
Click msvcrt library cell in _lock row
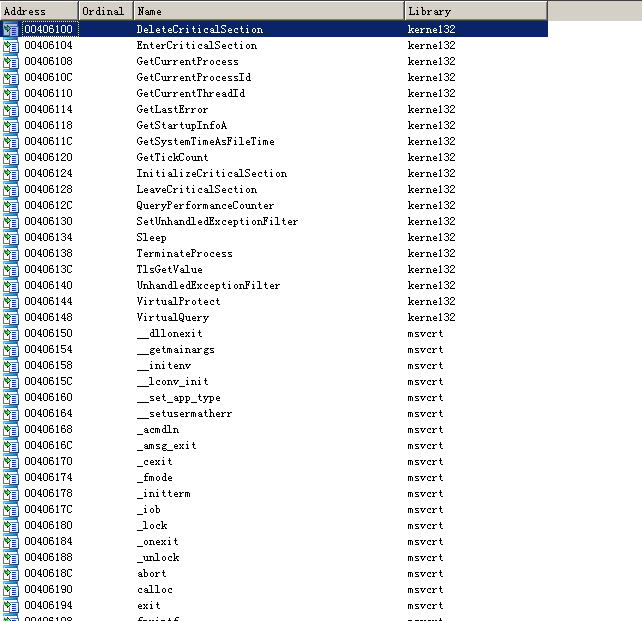425,526
